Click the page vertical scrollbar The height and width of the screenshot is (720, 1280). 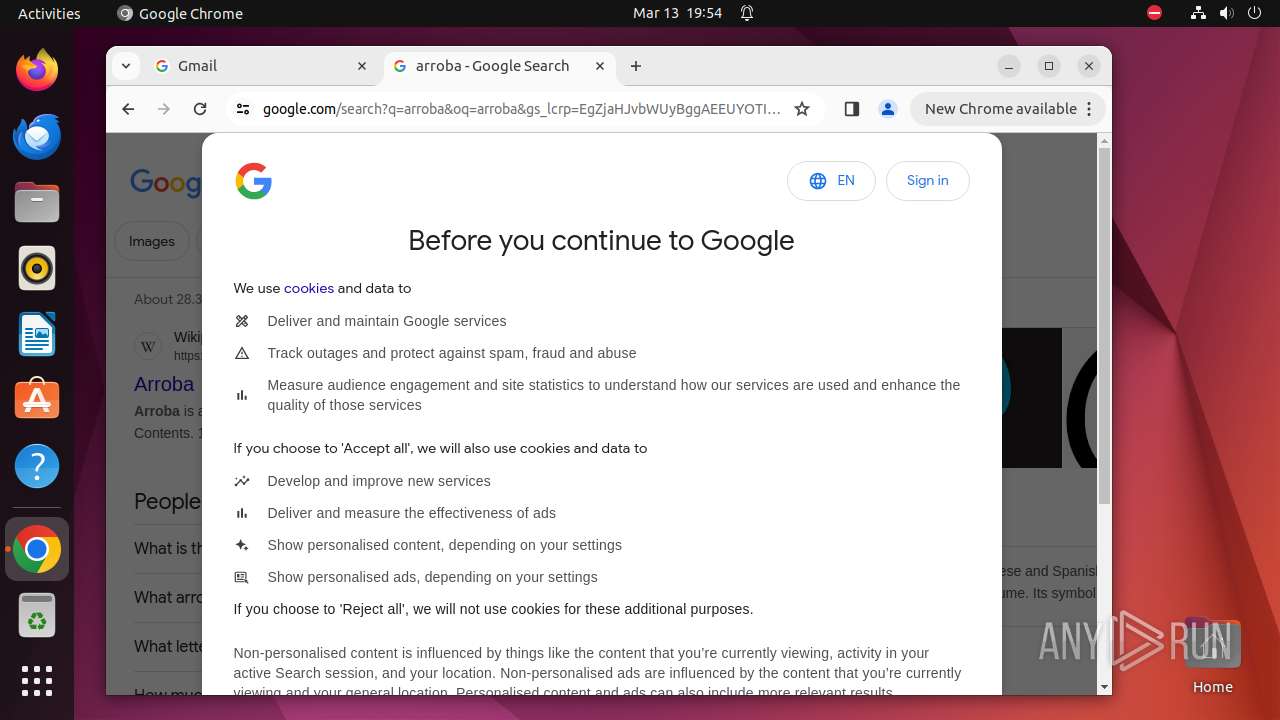1104,326
